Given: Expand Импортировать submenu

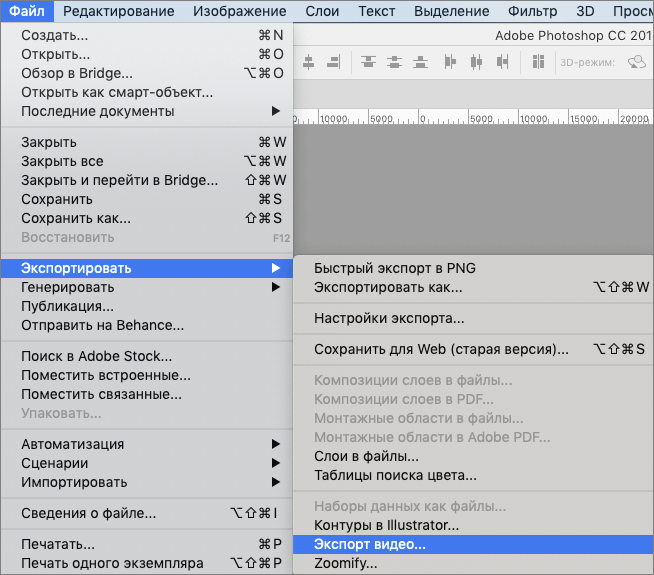Looking at the screenshot, I should pyautogui.click(x=146, y=482).
